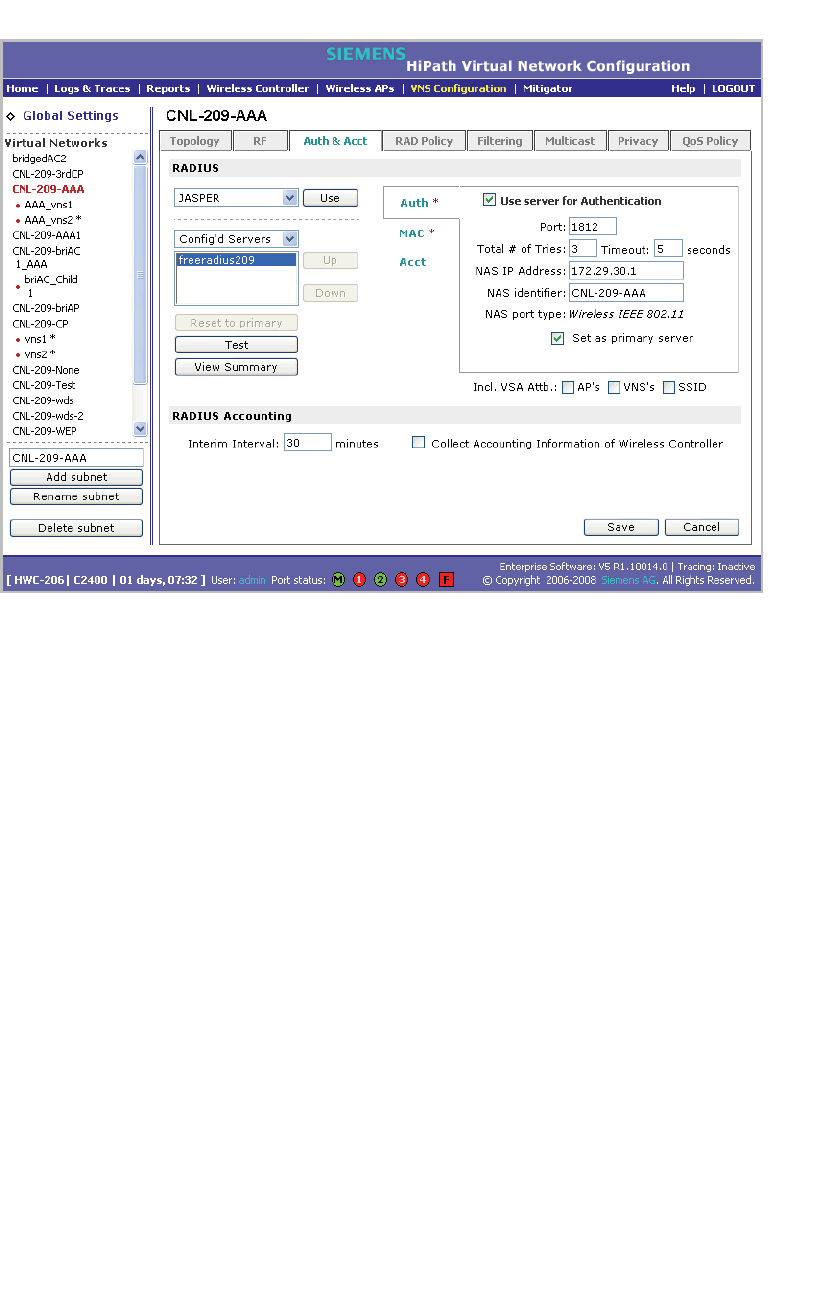Image resolution: width=816 pixels, height=1313 pixels.
Task: Enable AP's VSA attribute checkbox
Action: coord(568,387)
